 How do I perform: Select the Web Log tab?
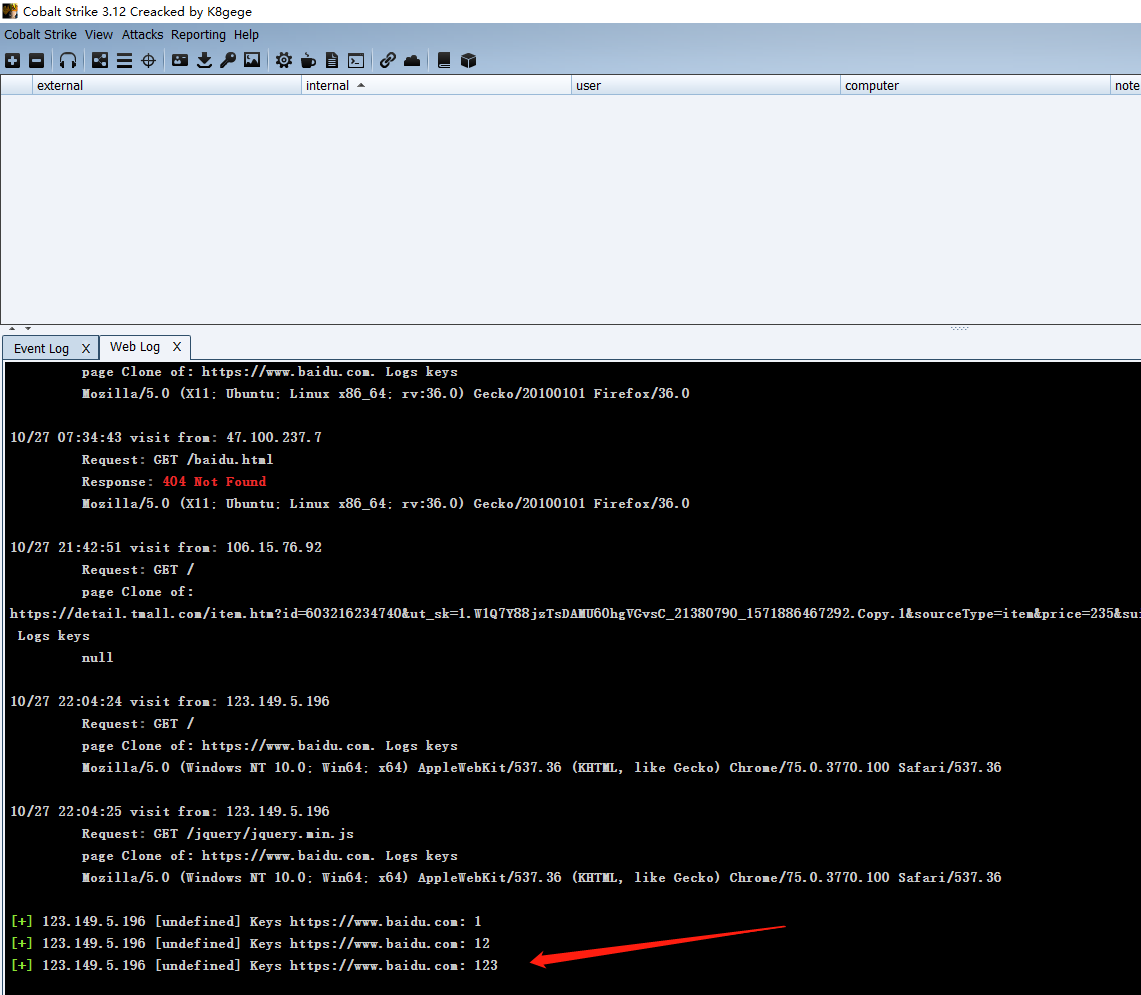[135, 346]
